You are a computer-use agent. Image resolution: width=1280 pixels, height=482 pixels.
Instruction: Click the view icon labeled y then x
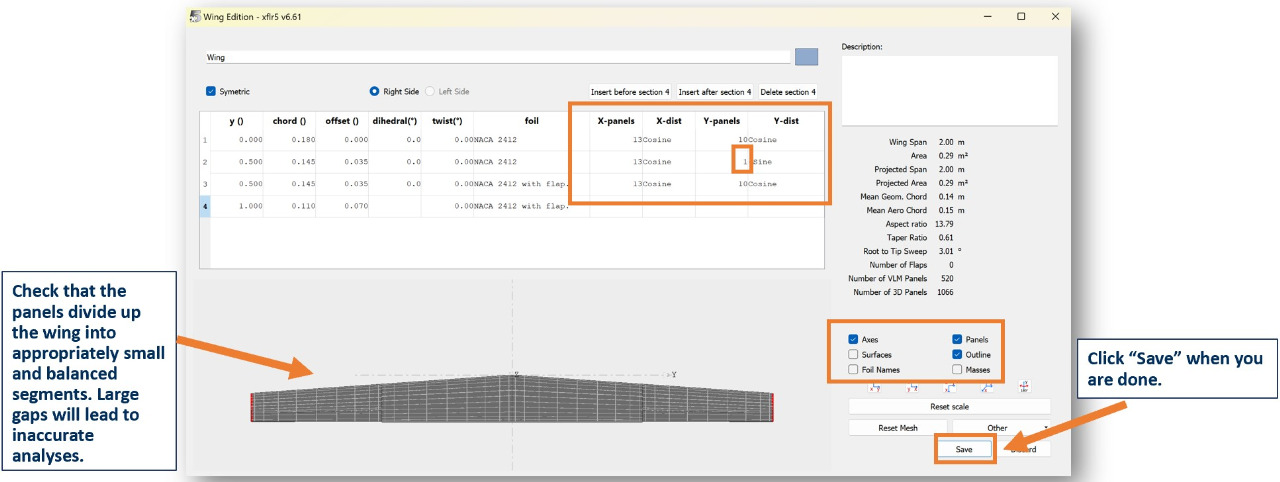pyautogui.click(x=912, y=387)
